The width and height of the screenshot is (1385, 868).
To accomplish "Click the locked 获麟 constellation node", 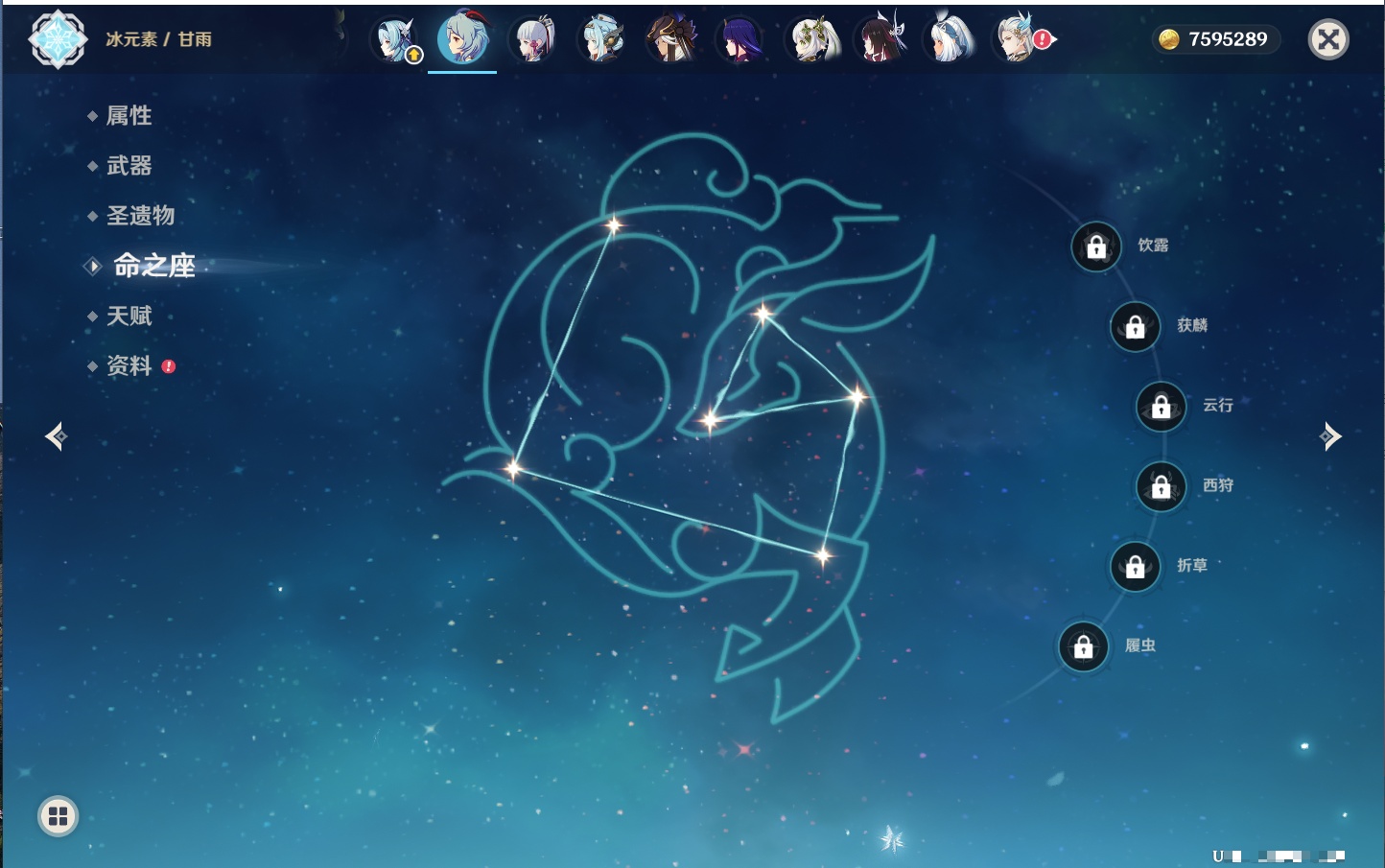I will [x=1136, y=327].
